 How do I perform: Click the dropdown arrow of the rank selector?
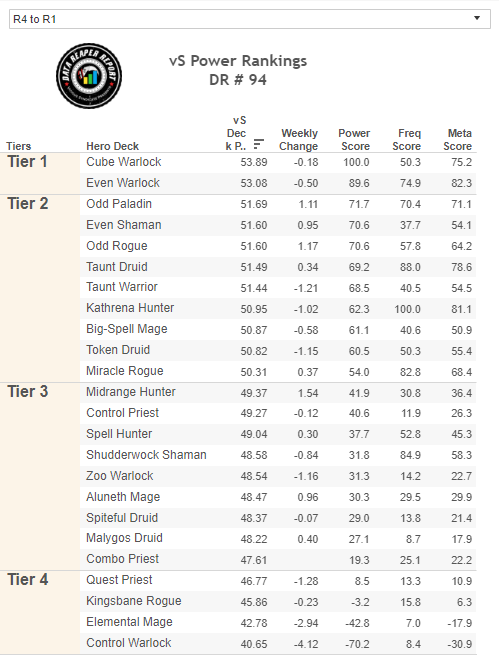point(477,18)
